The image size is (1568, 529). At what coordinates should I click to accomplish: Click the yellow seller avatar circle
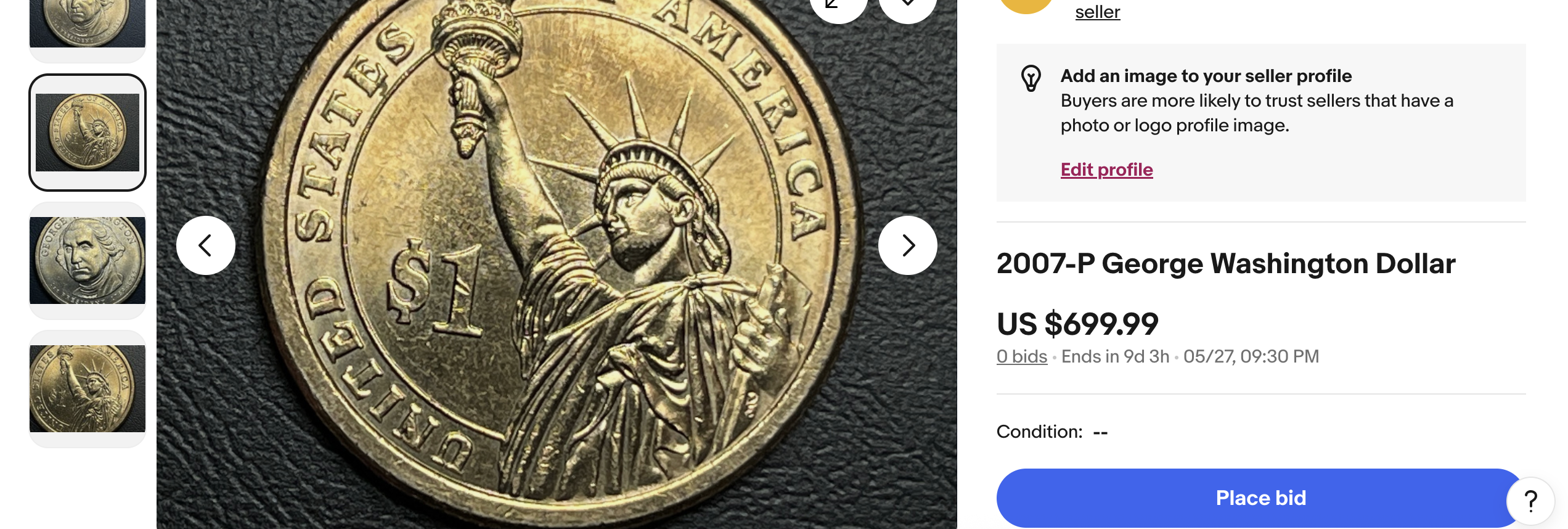pos(1026,5)
